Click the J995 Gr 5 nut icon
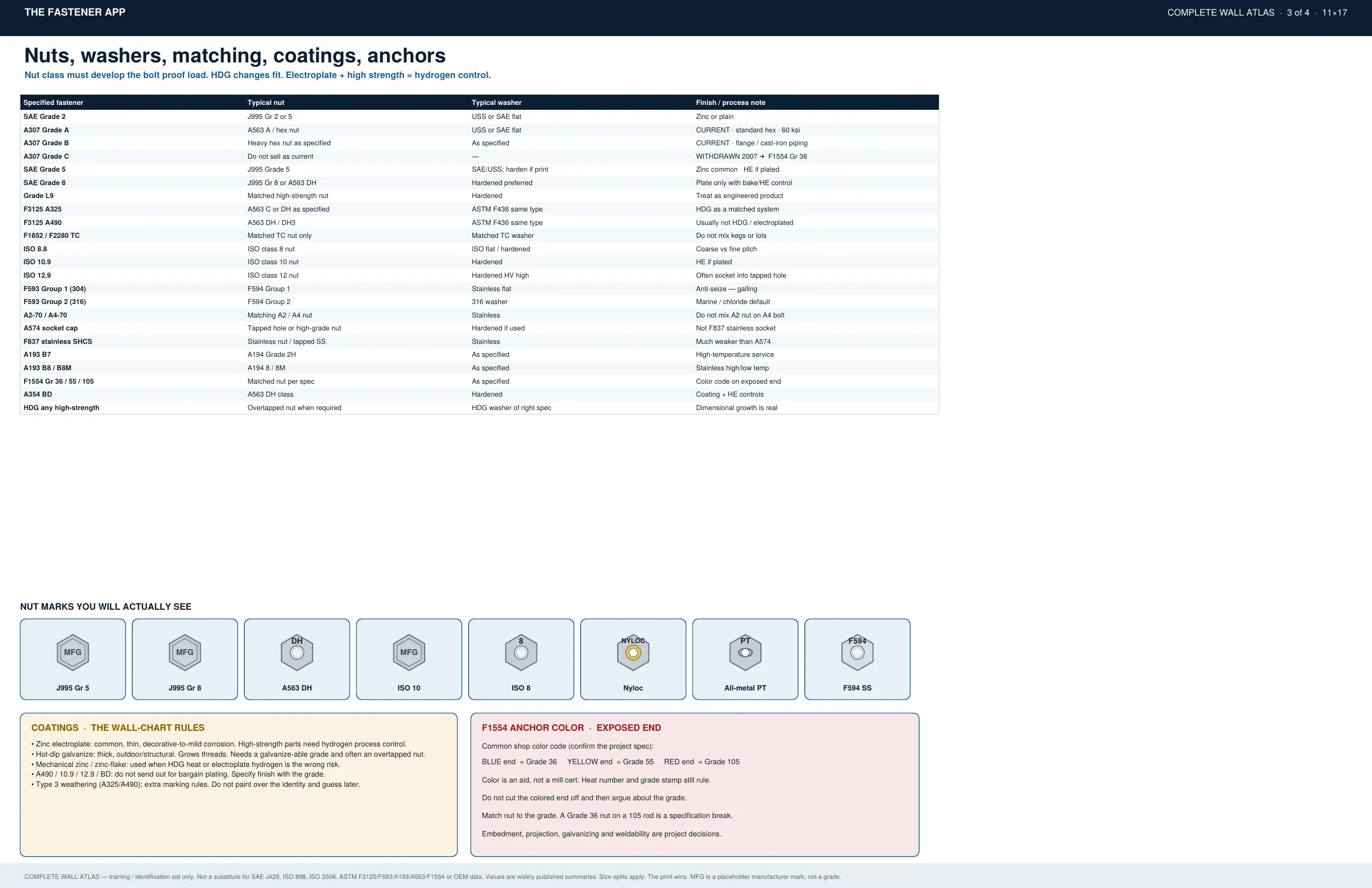1372x888 pixels. click(x=73, y=652)
